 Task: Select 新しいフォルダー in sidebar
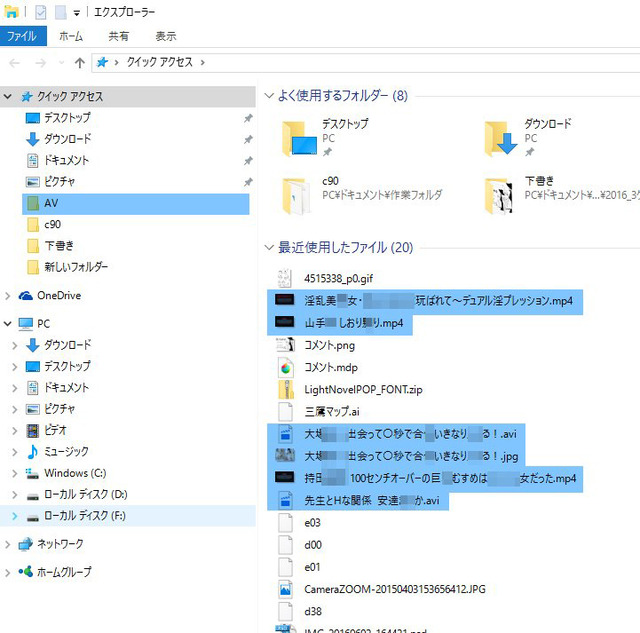[76, 267]
